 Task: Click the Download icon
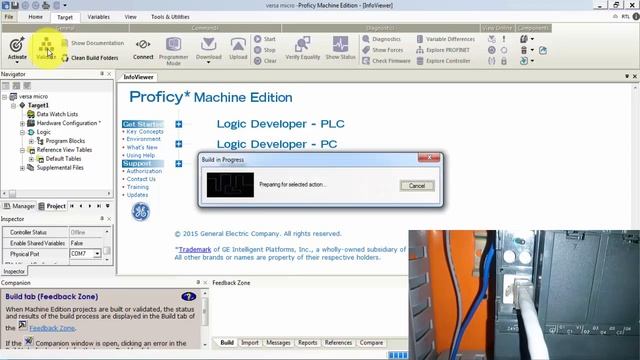pos(209,44)
